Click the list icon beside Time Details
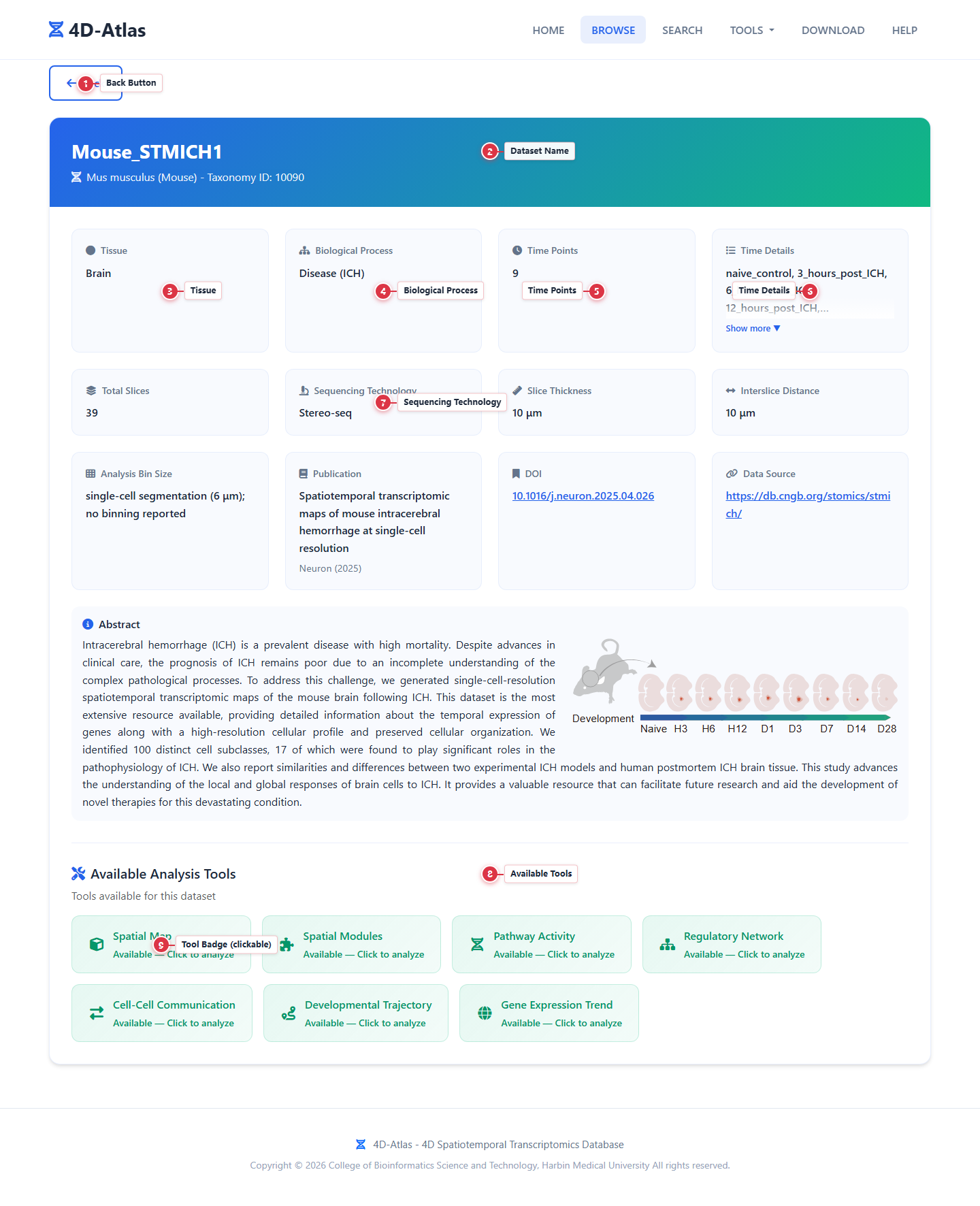 731,250
